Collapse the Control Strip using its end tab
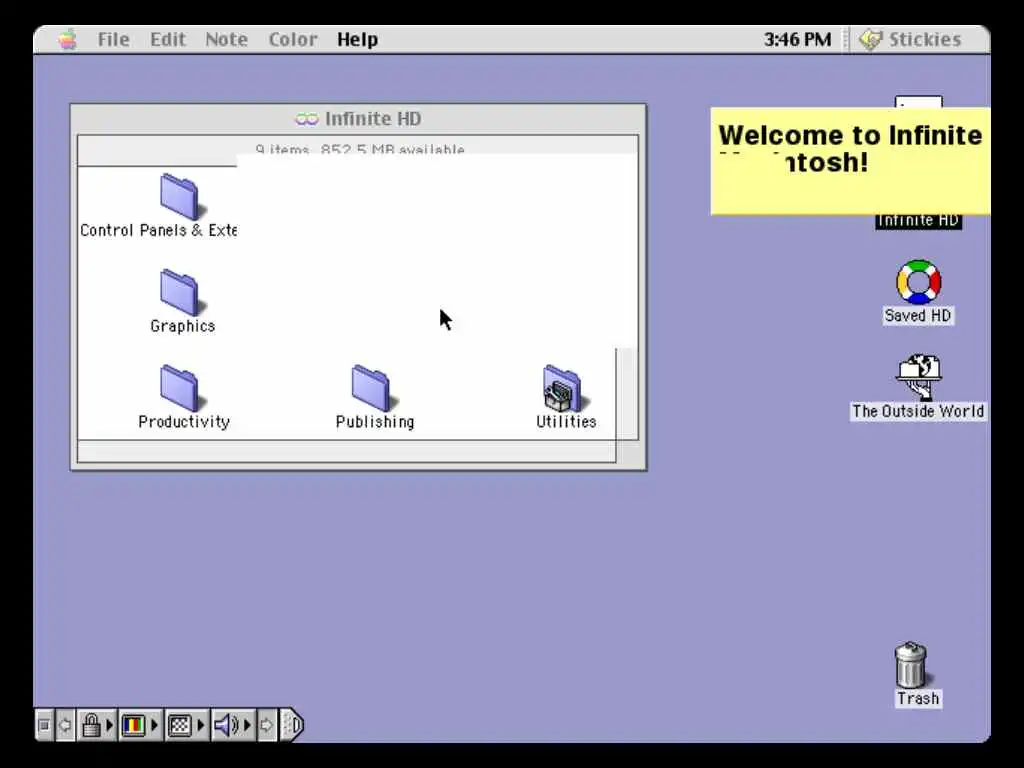This screenshot has height=768, width=1024. [292, 725]
